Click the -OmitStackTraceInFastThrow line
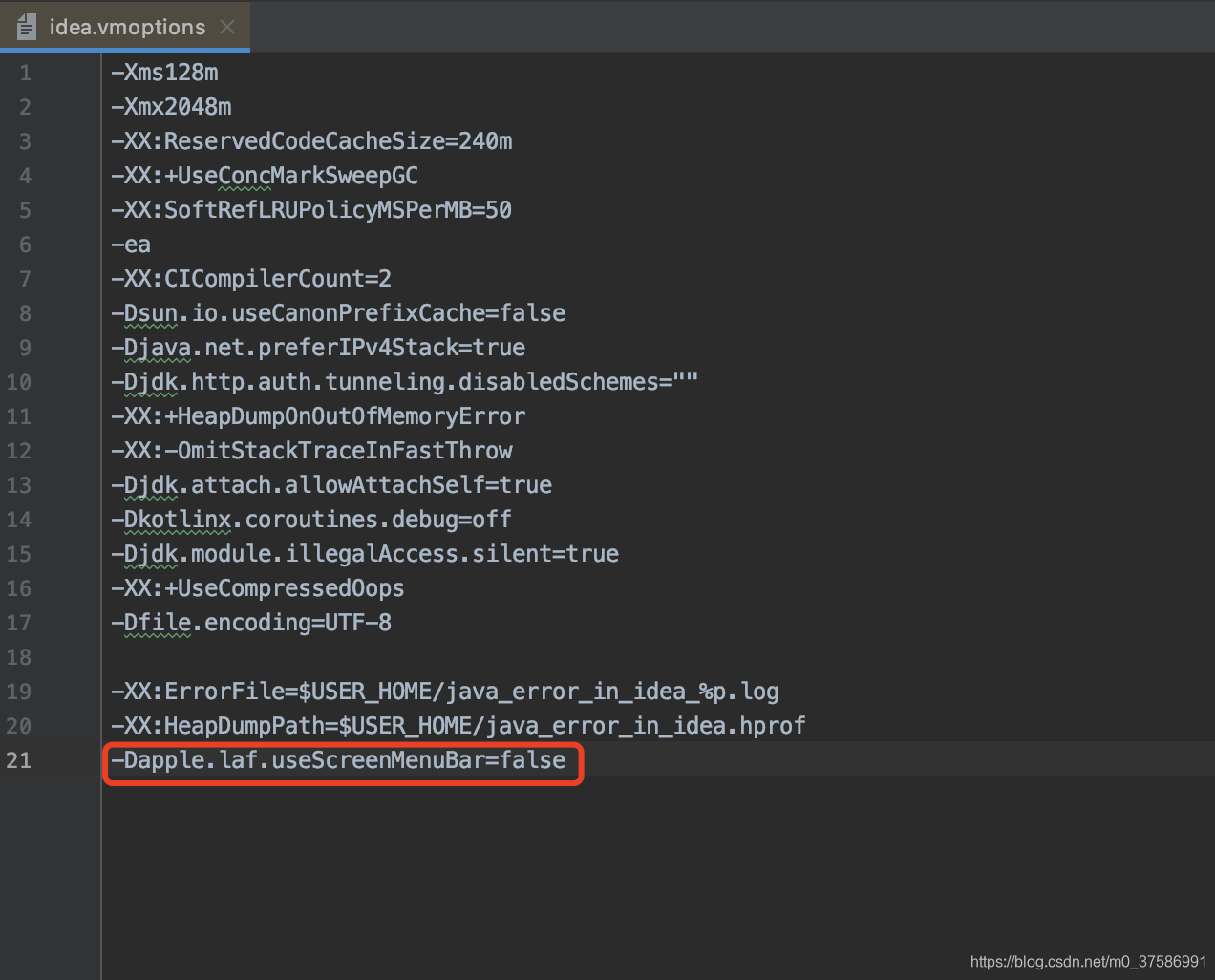1215x980 pixels. [x=311, y=451]
